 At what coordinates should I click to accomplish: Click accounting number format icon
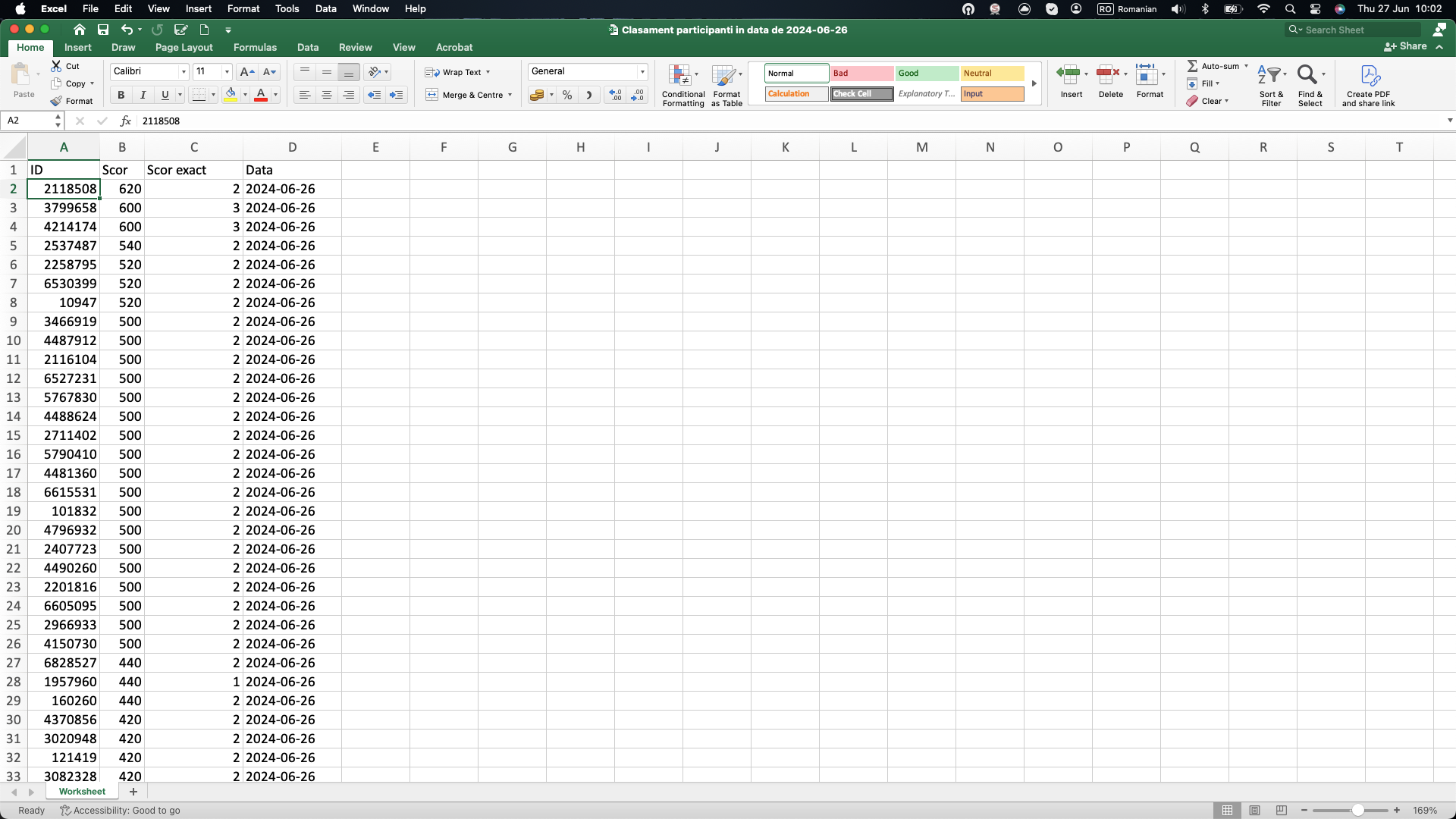[x=537, y=95]
